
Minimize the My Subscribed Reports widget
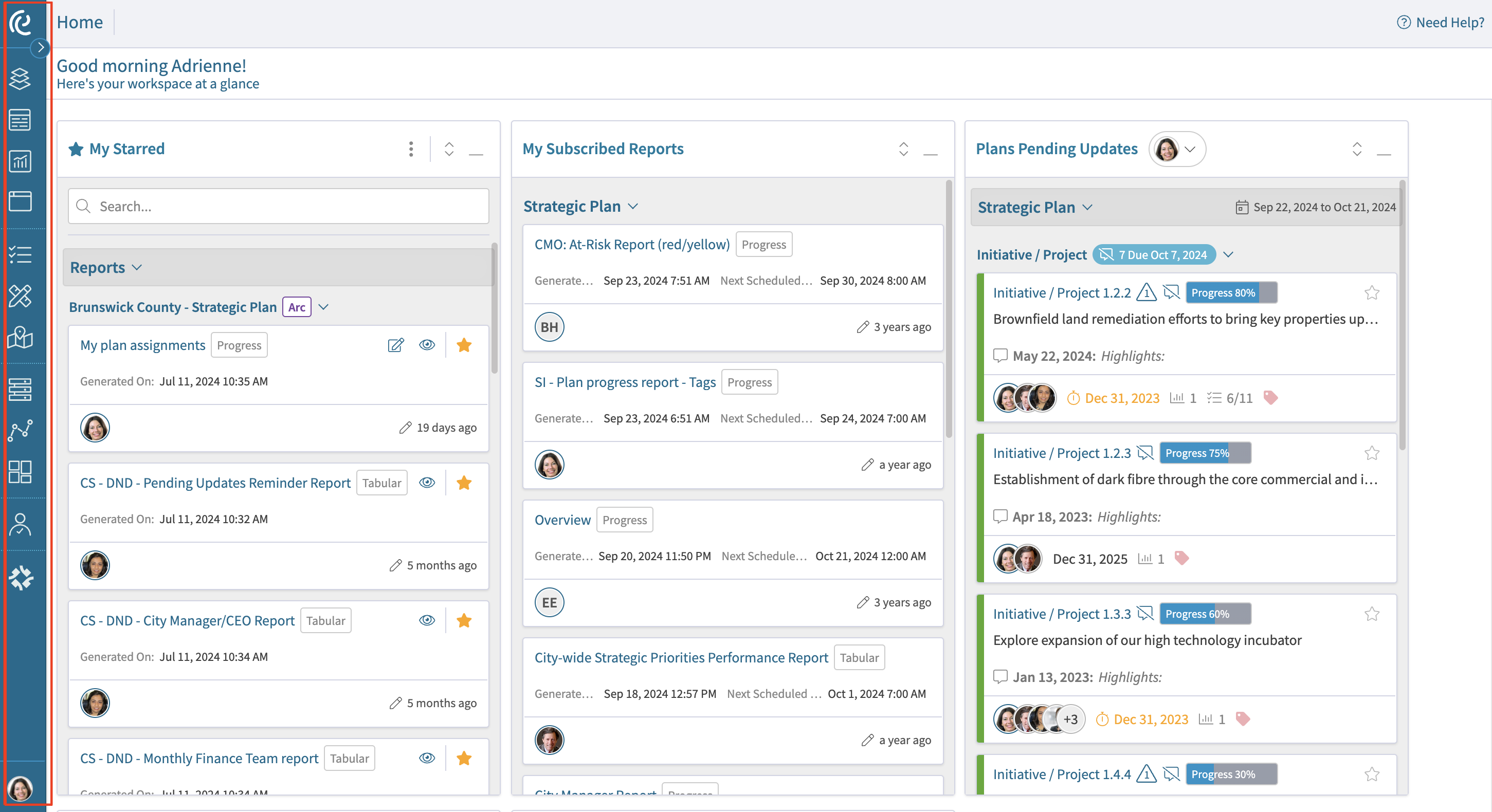point(931,154)
